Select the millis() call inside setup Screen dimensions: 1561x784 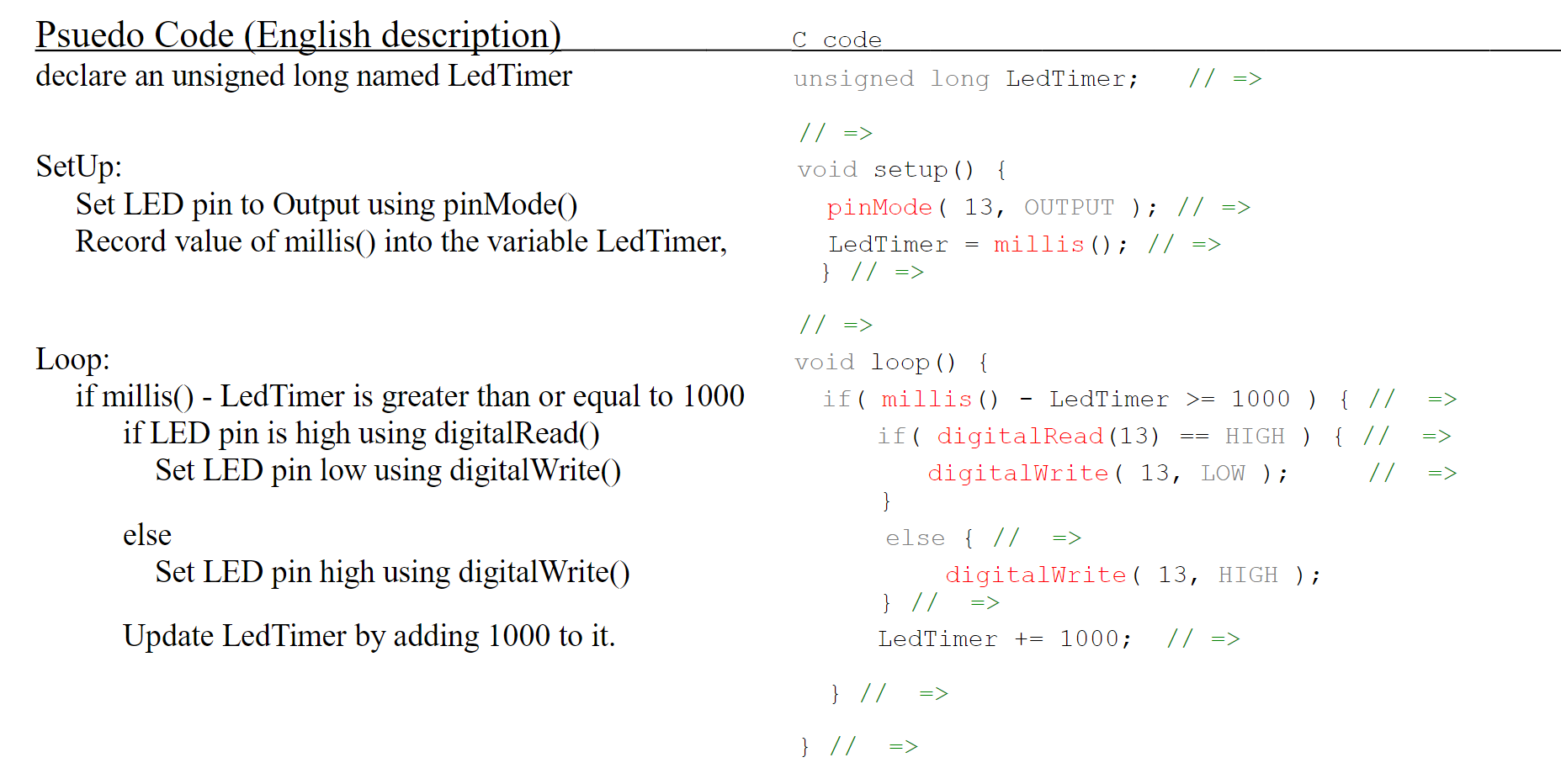click(1038, 244)
